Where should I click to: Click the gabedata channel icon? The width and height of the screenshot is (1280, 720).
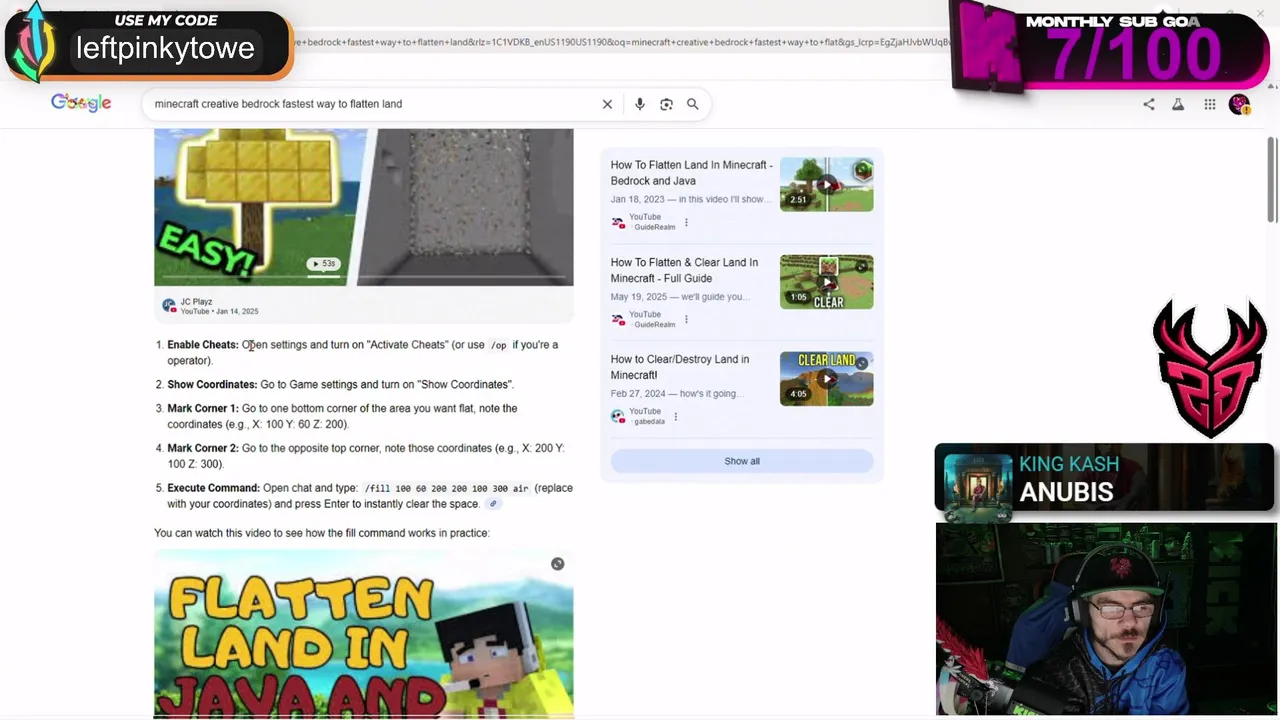tap(618, 417)
